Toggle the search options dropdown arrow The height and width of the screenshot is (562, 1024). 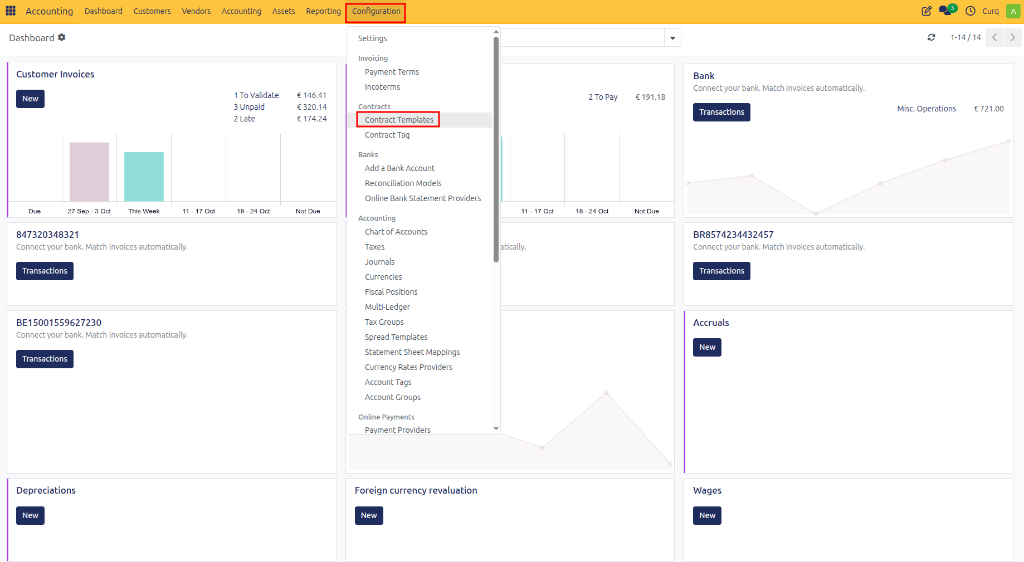(x=673, y=38)
